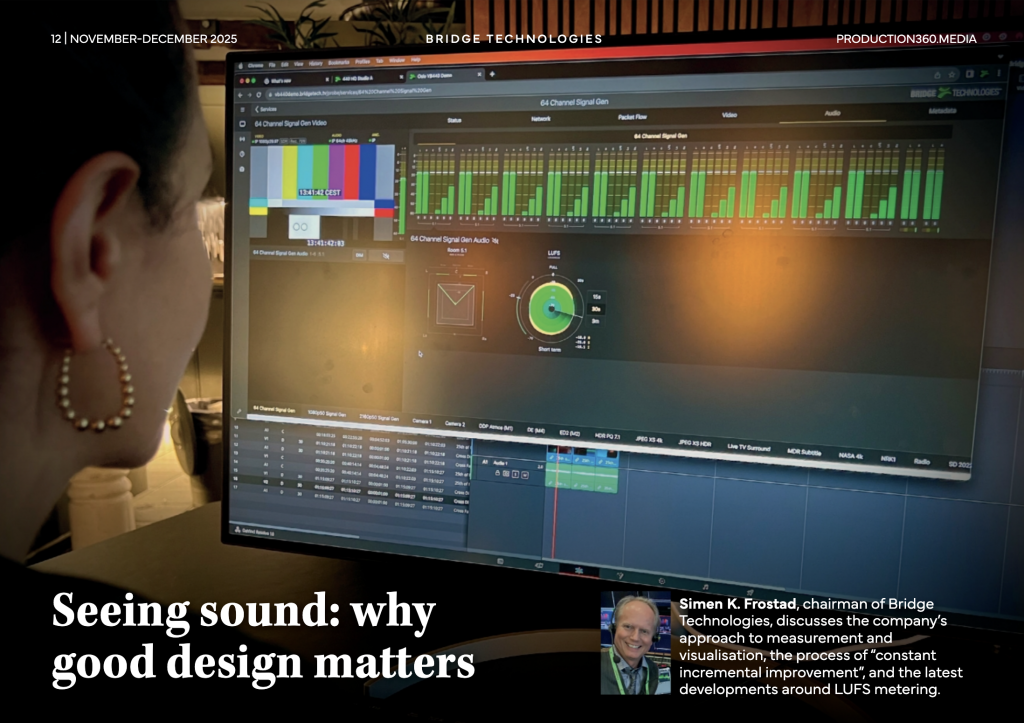Image resolution: width=1024 pixels, height=723 pixels.
Task: Click the red playhead on the timeline
Action: pos(555,500)
